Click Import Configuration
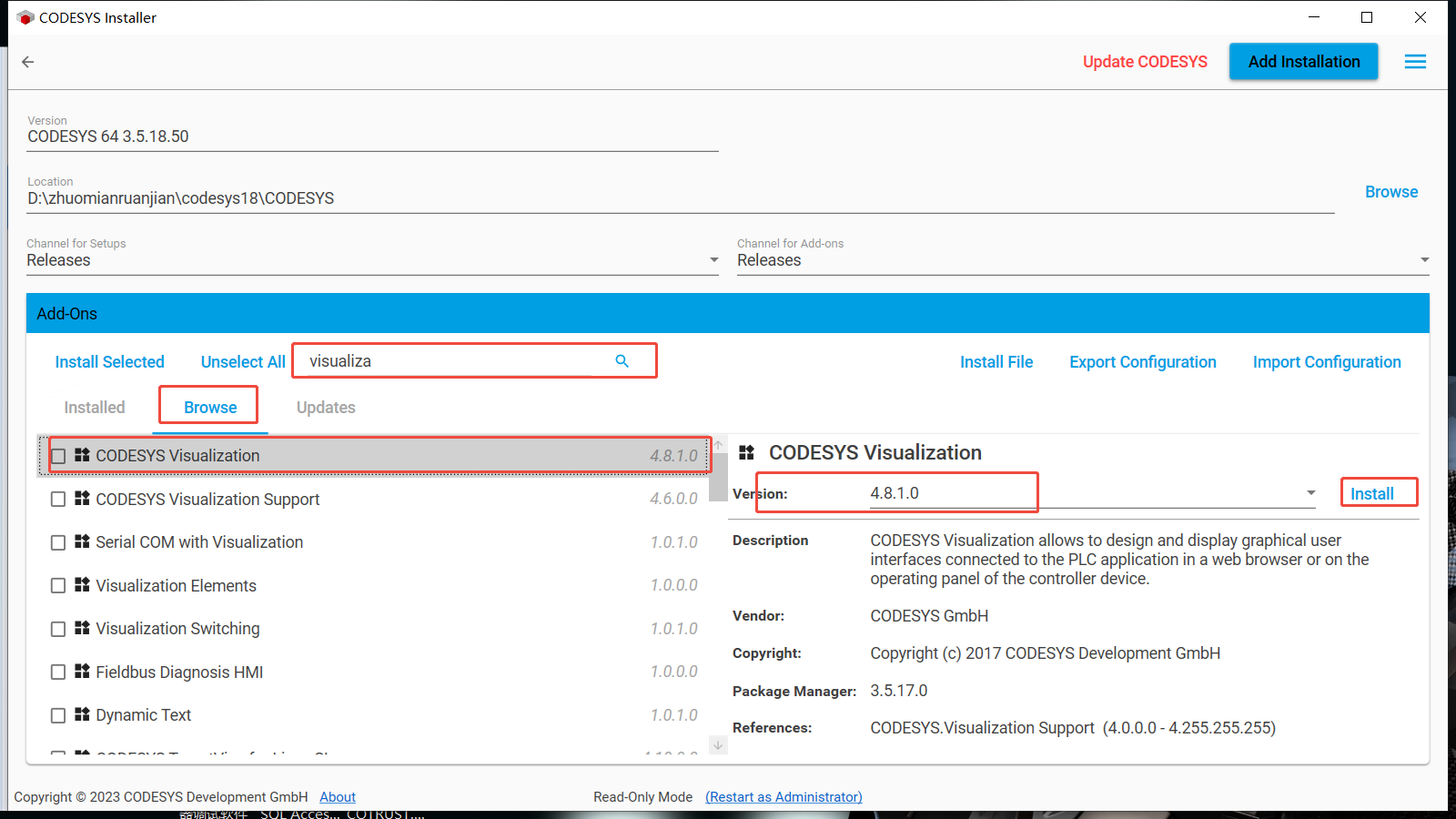 click(x=1327, y=362)
